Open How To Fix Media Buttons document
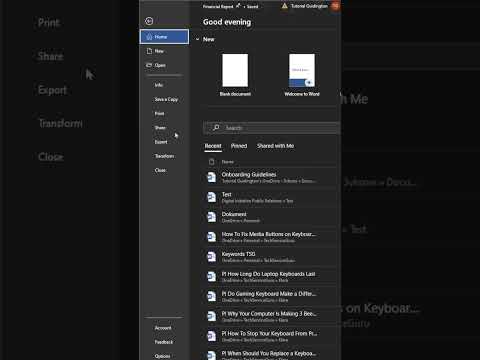480x360 pixels. pos(270,237)
